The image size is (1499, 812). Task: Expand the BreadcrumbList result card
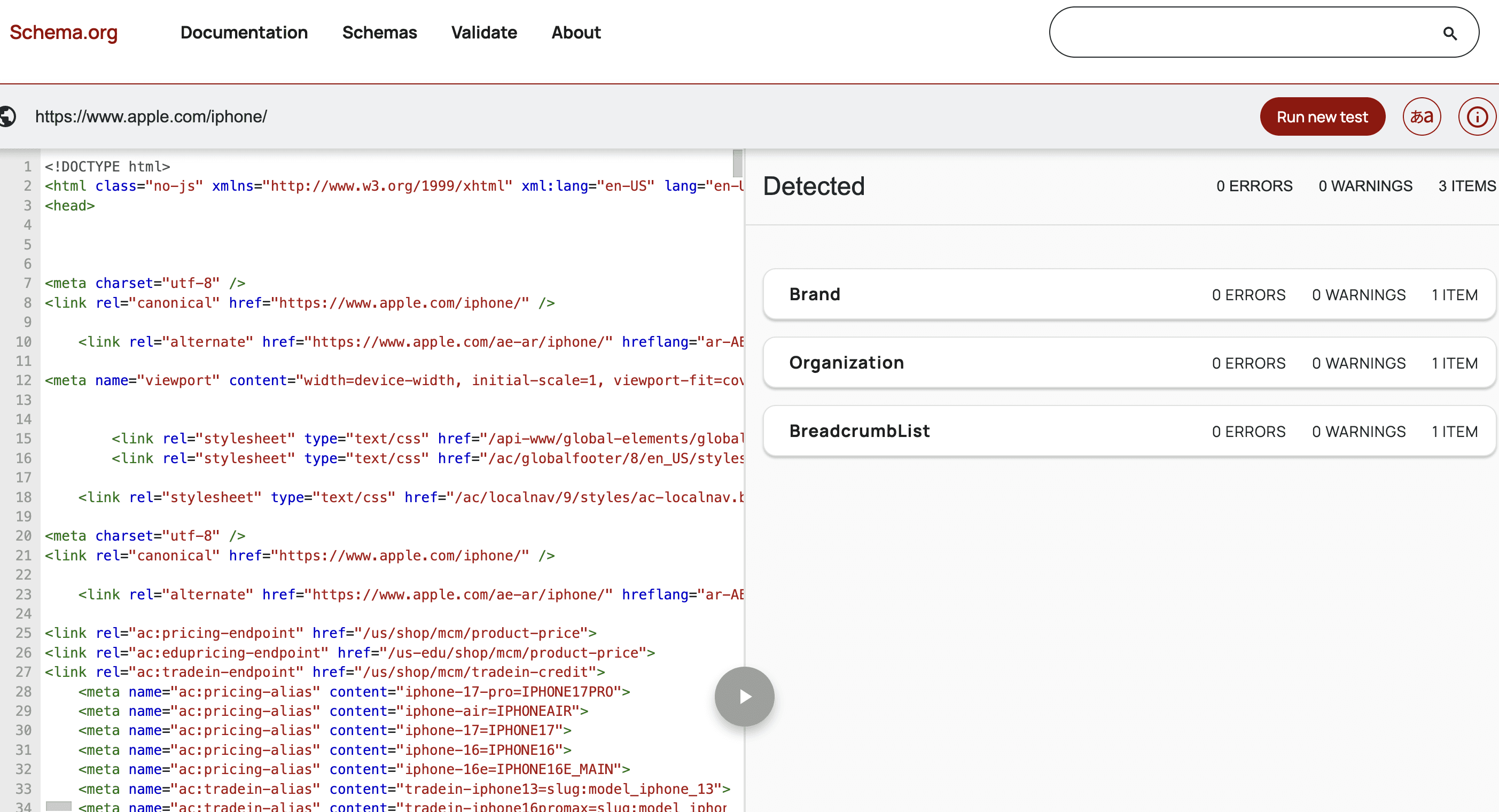859,431
